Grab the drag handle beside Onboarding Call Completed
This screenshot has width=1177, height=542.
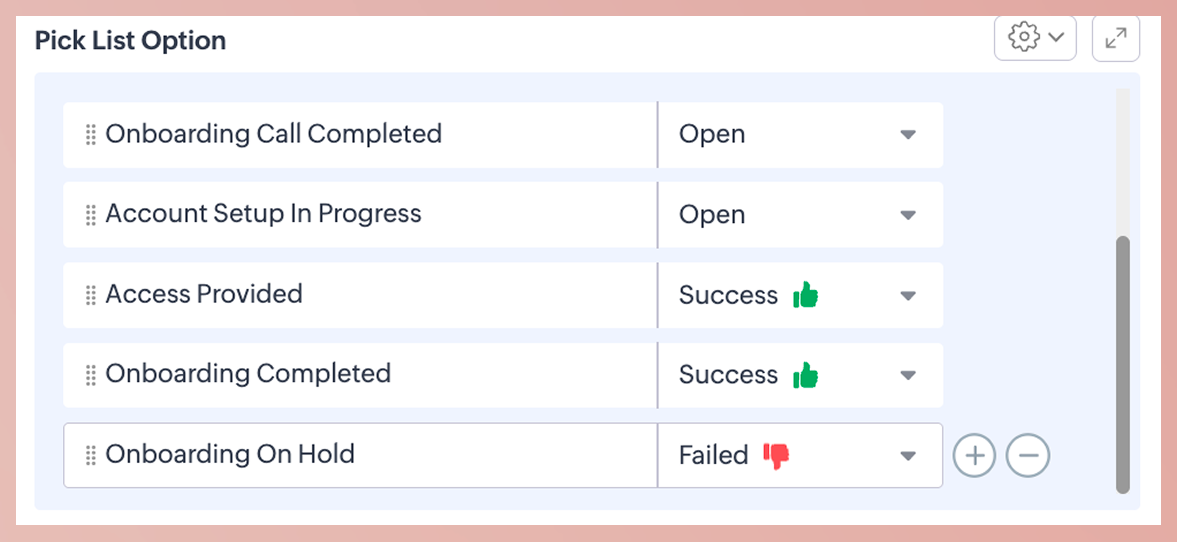point(90,135)
